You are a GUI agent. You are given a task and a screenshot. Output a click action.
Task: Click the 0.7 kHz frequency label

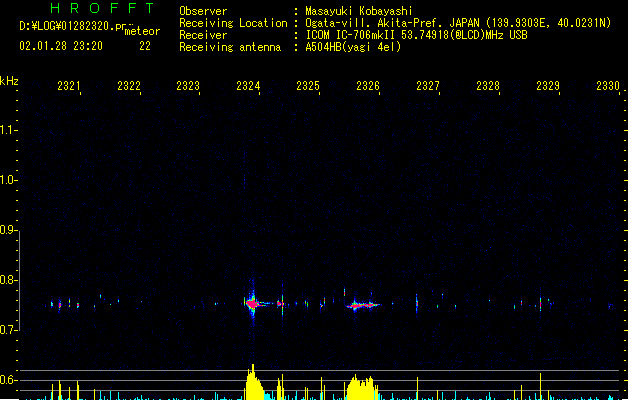(8, 330)
